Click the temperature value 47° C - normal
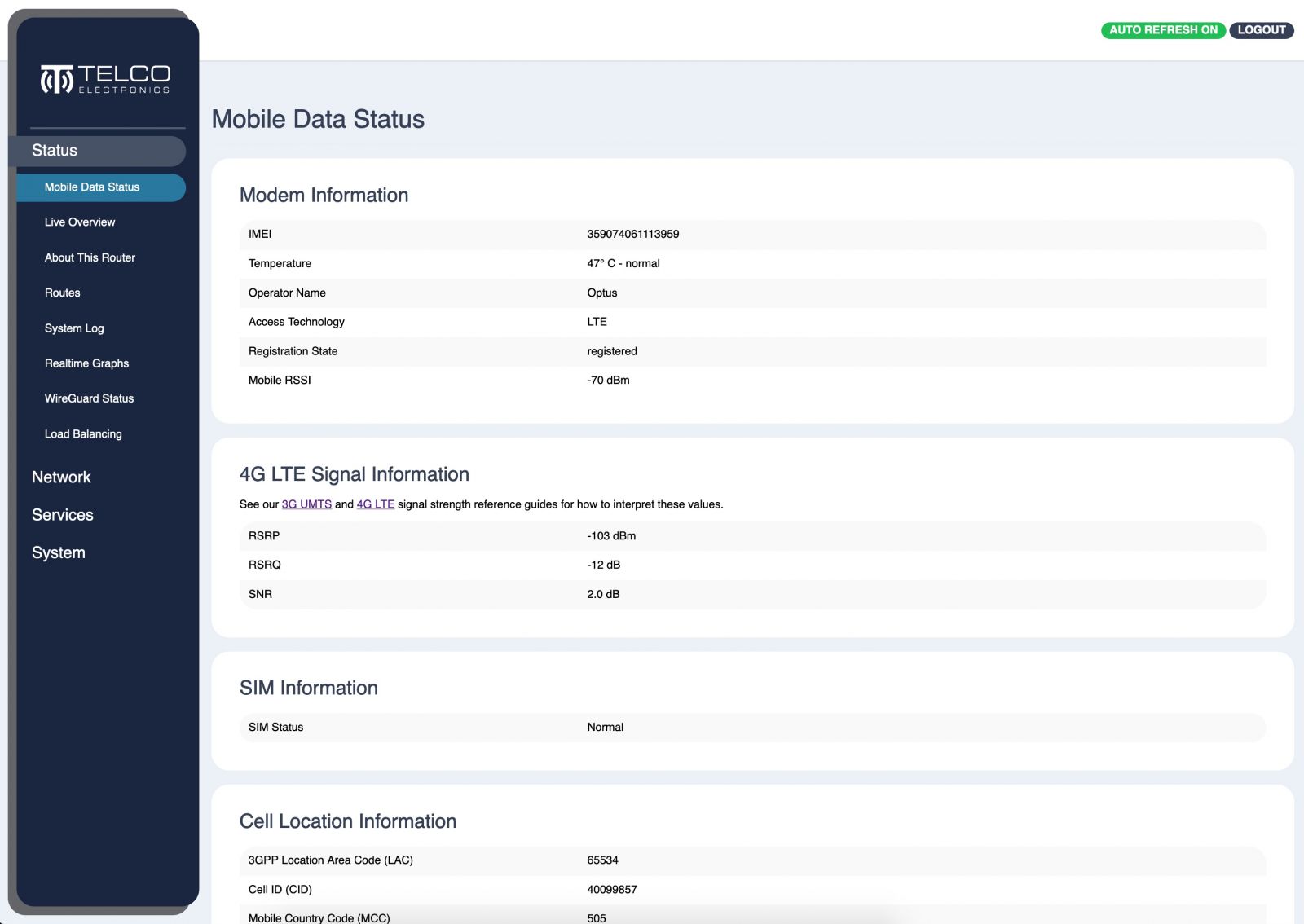The image size is (1304, 924). point(623,263)
